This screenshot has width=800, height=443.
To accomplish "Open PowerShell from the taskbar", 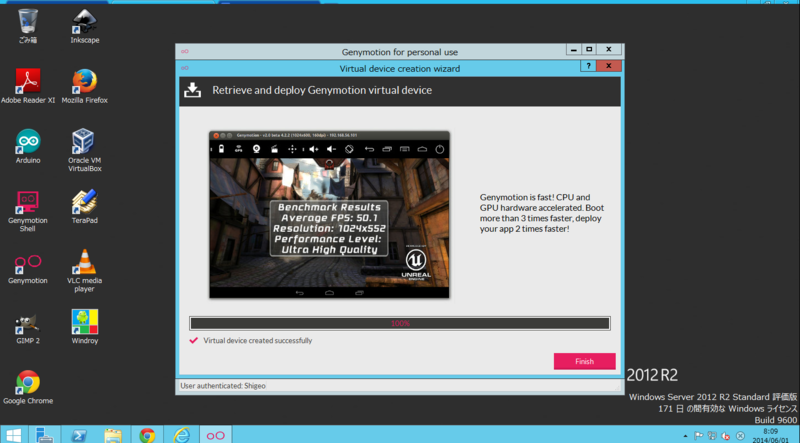I will [x=79, y=435].
